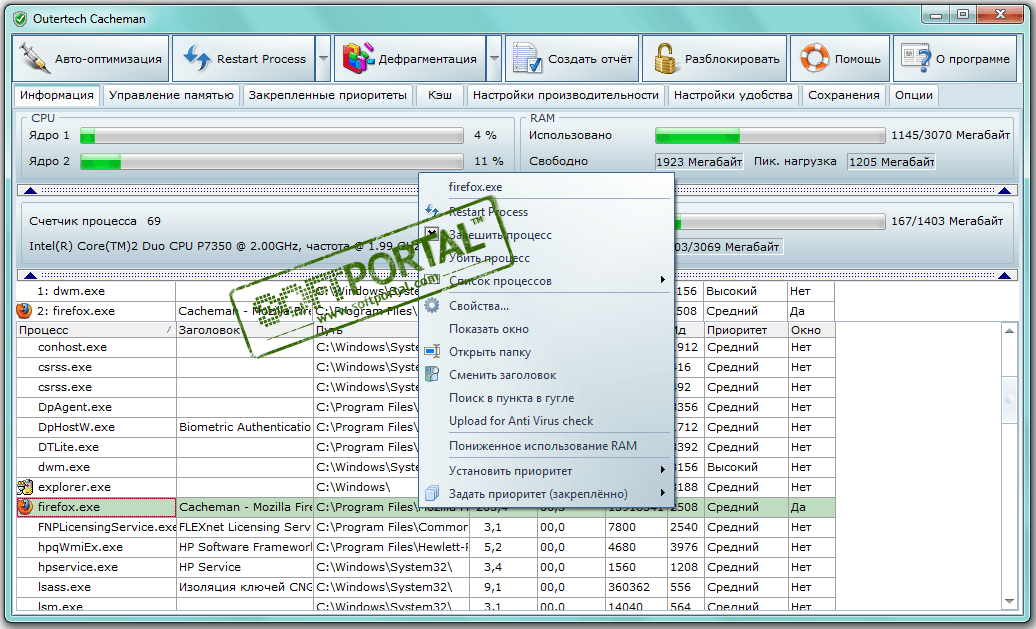This screenshot has width=1036, height=629.
Task: Open the Кэш tab
Action: (439, 95)
